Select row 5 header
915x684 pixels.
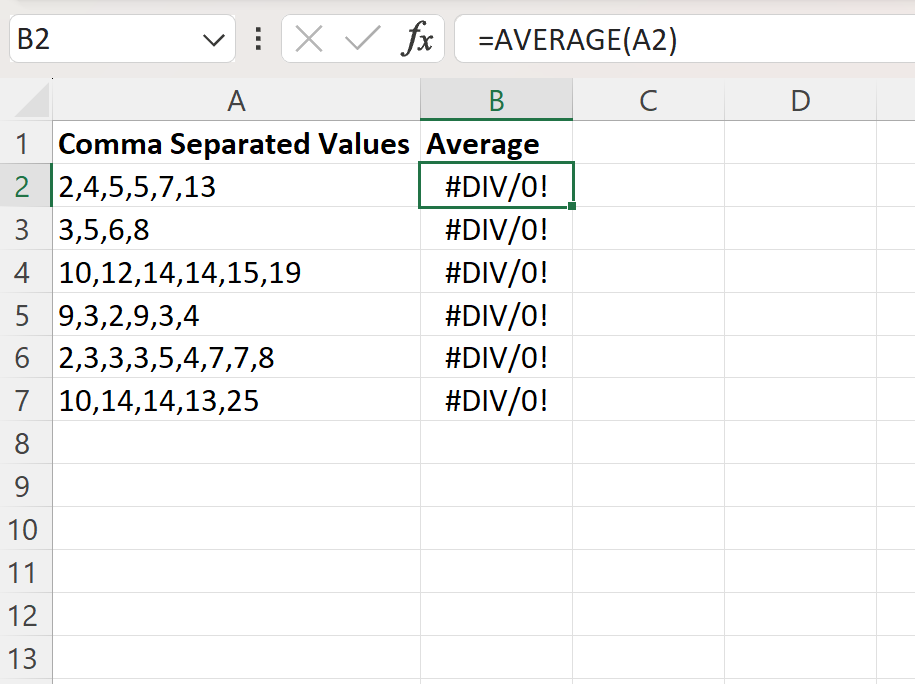point(26,315)
